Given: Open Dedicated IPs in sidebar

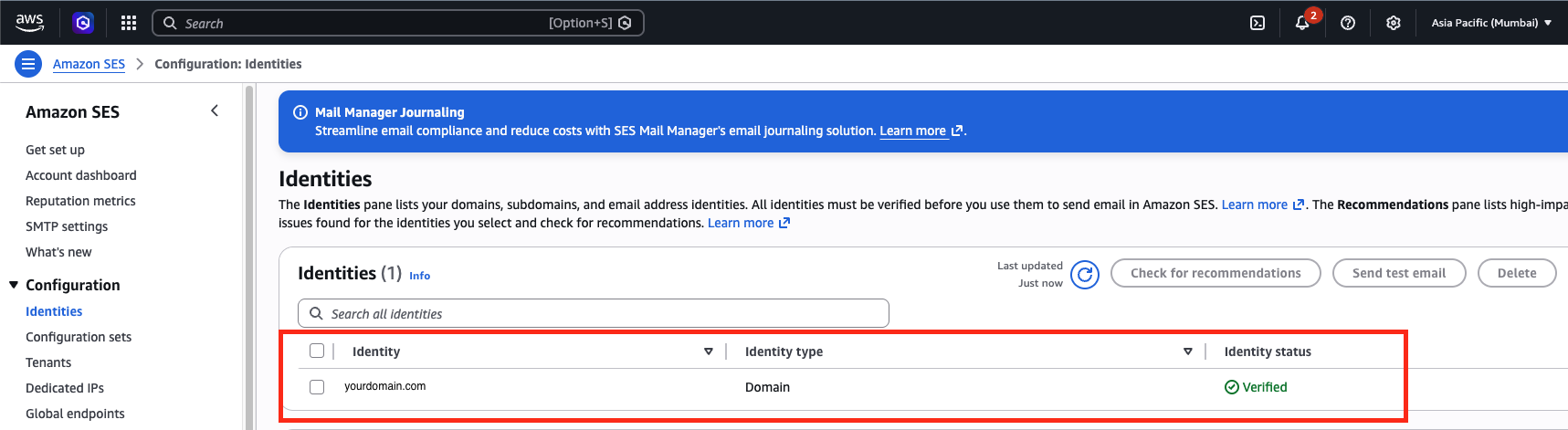Looking at the screenshot, I should 65,388.
